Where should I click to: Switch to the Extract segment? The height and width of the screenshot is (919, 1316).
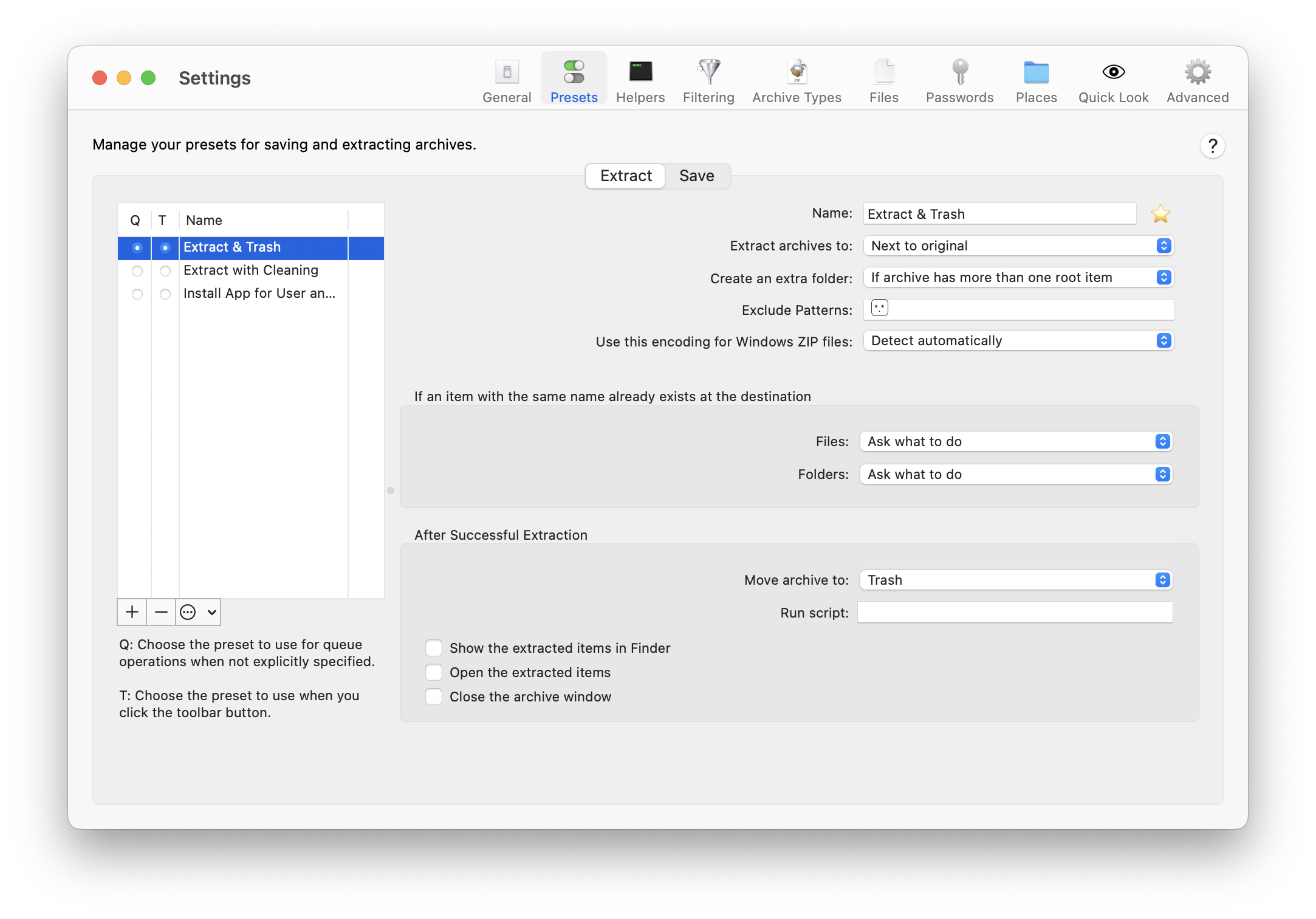click(625, 176)
